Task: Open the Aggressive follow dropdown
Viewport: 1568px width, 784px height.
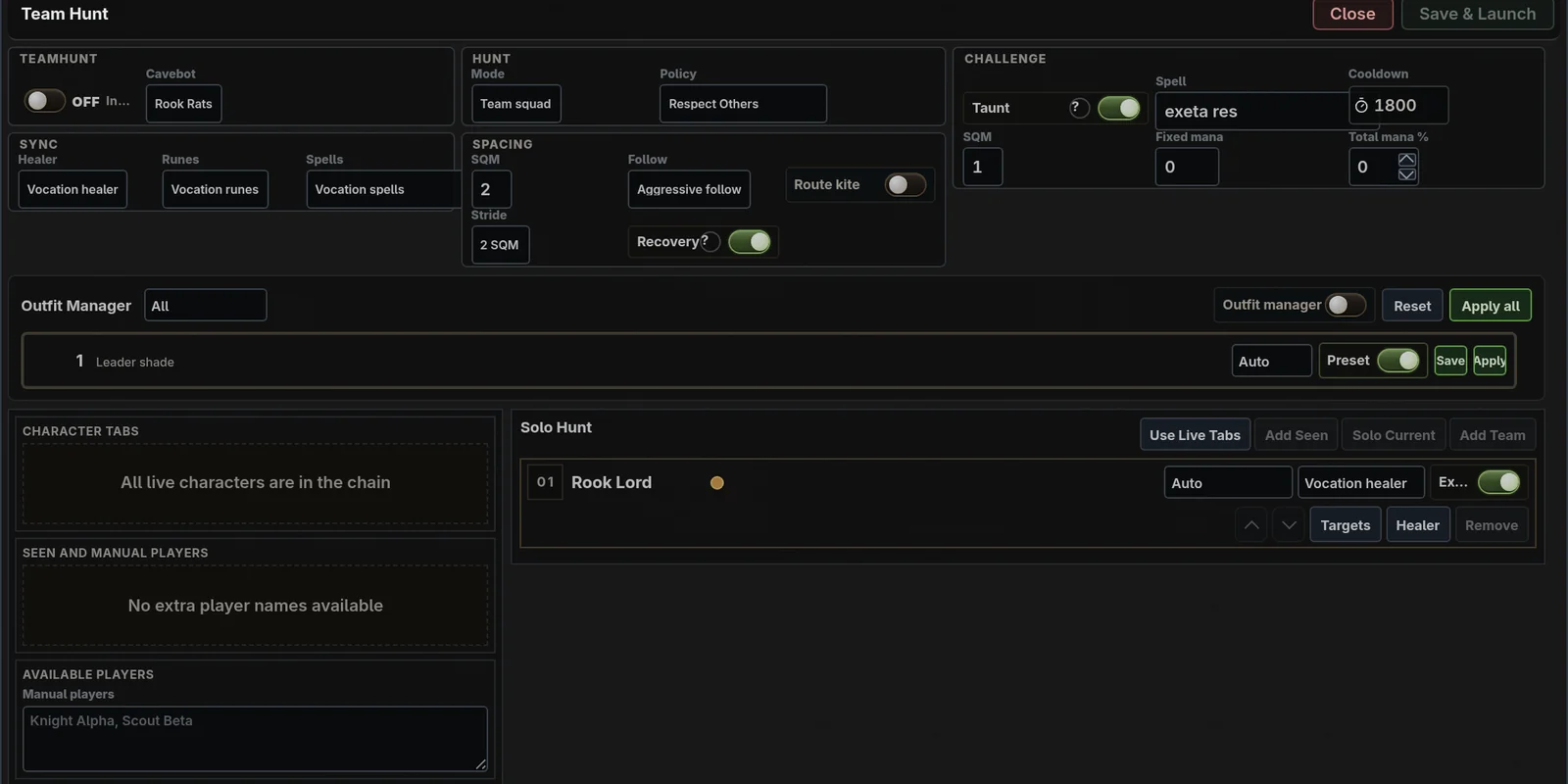Action: coord(689,189)
